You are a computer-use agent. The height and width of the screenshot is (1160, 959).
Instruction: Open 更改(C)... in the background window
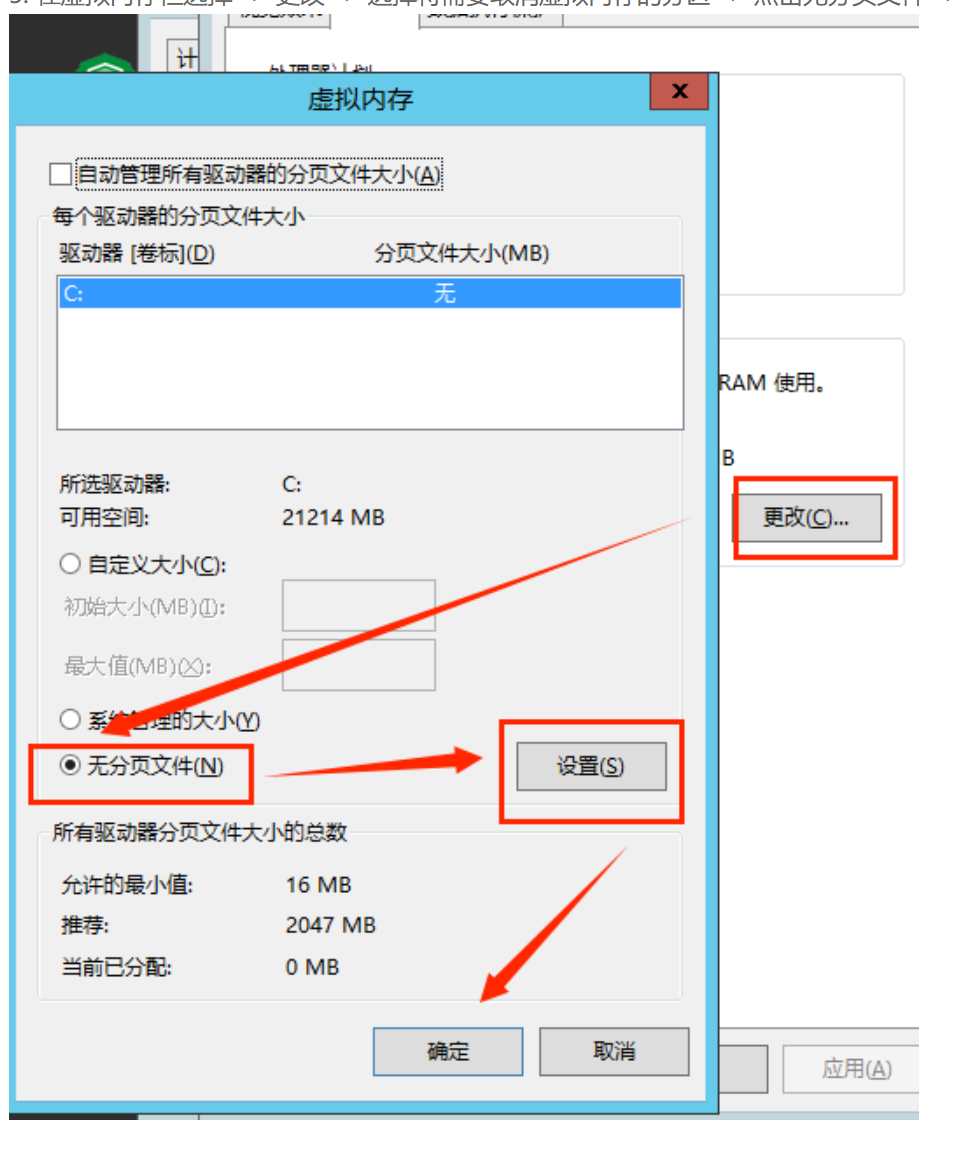coord(807,518)
